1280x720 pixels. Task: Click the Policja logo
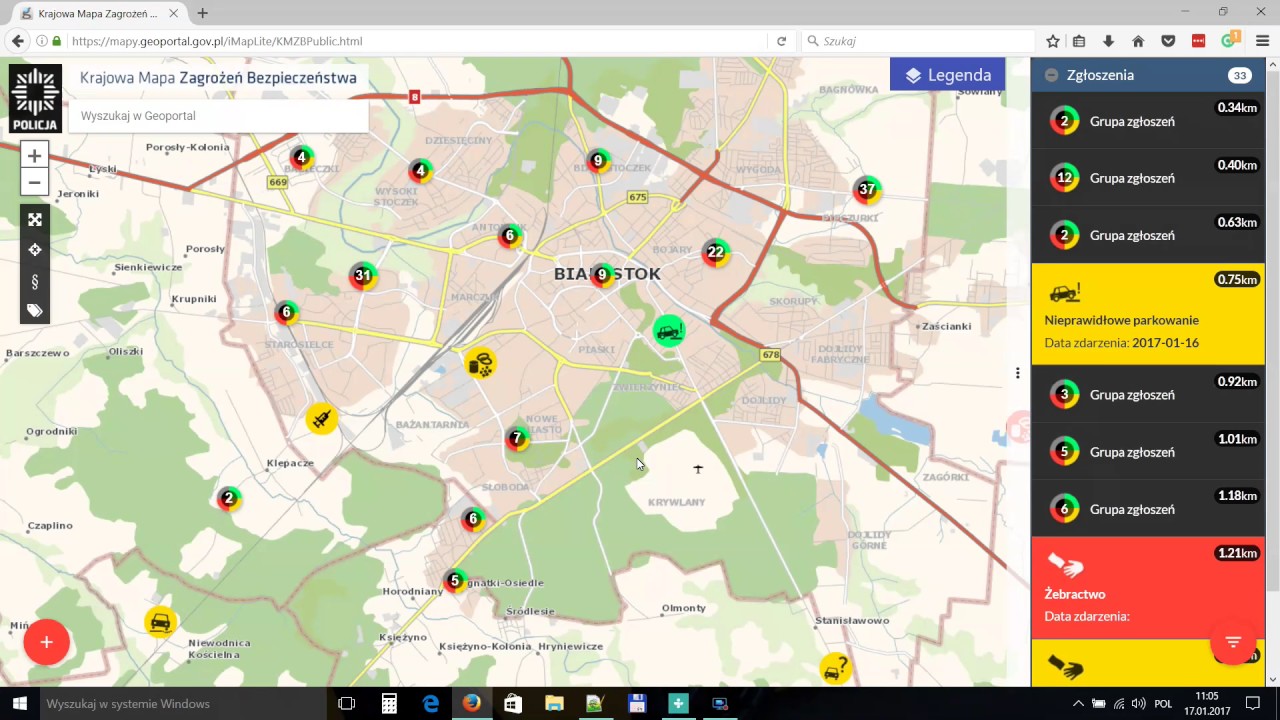pos(35,99)
